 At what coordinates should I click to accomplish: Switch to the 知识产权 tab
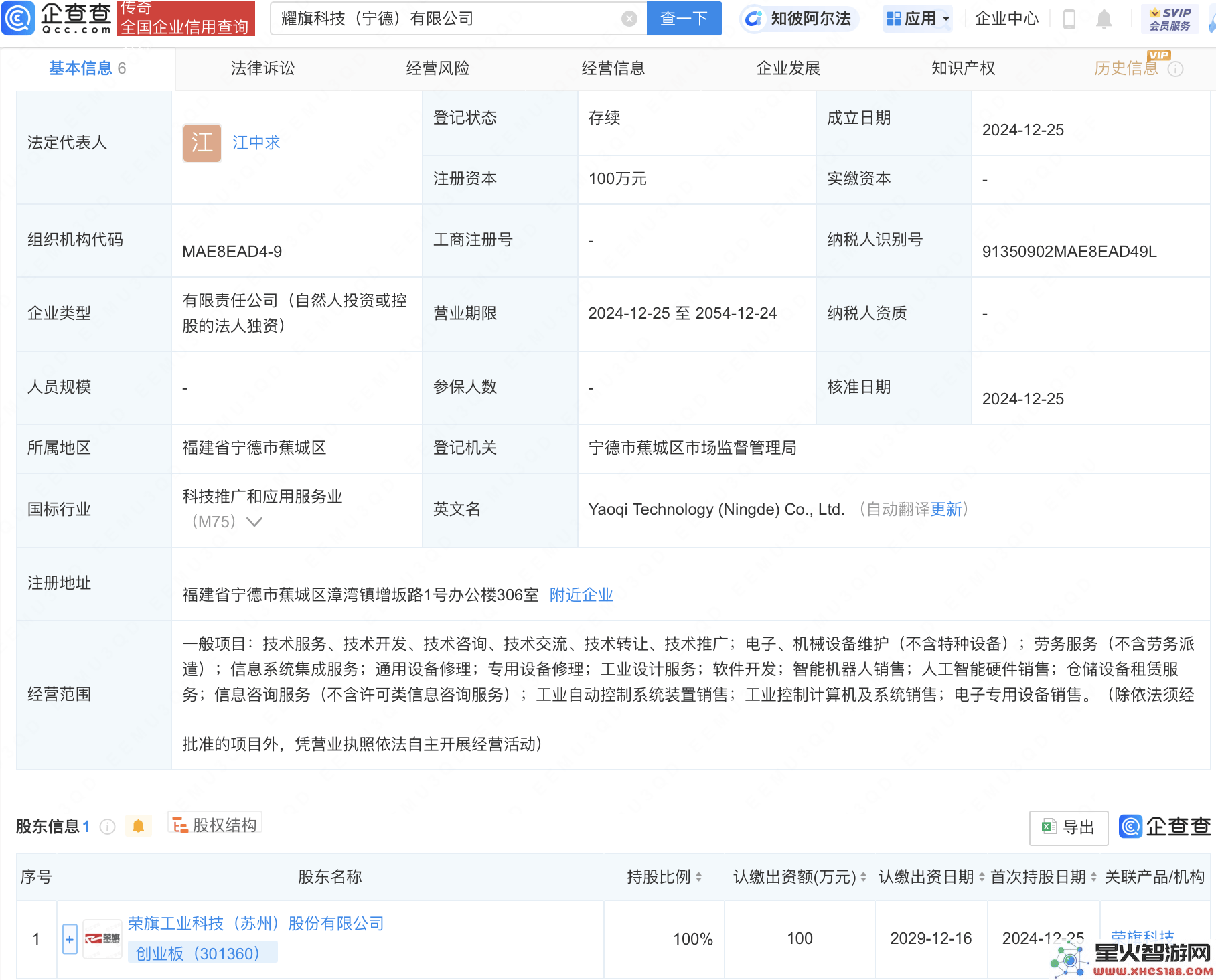coord(964,68)
